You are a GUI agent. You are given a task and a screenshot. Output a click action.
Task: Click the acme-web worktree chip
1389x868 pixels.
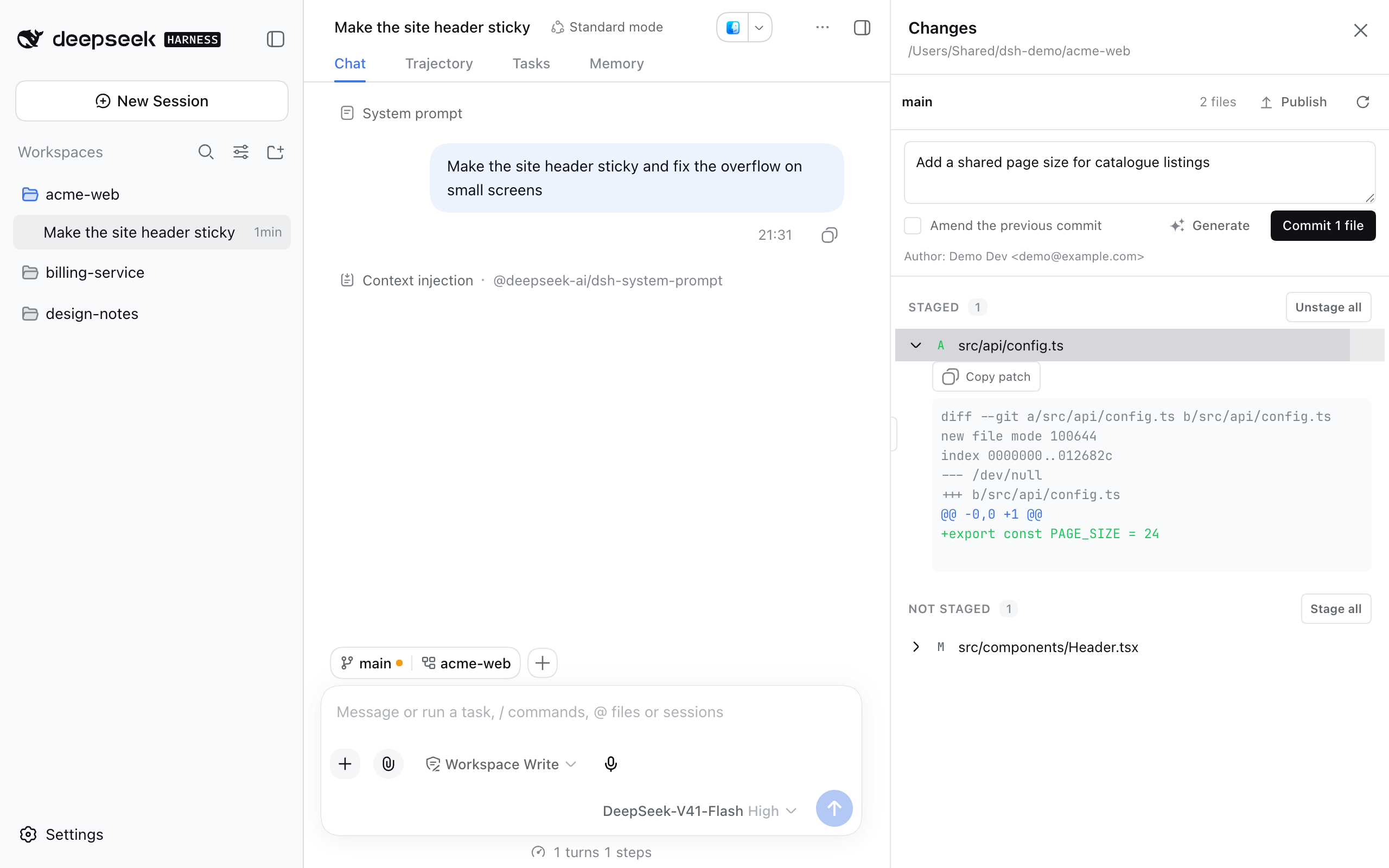click(466, 663)
